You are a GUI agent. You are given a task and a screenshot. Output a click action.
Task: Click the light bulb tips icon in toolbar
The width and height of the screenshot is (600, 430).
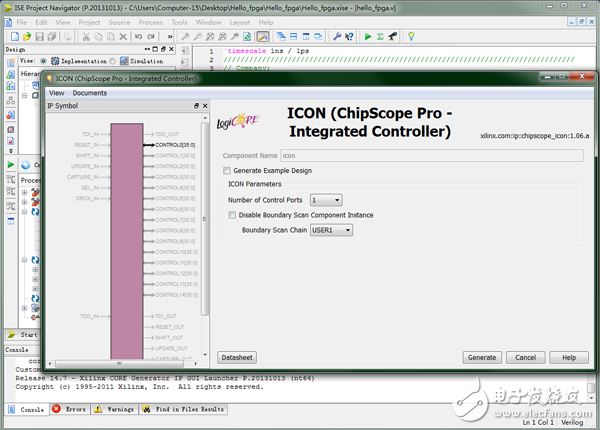click(x=410, y=36)
